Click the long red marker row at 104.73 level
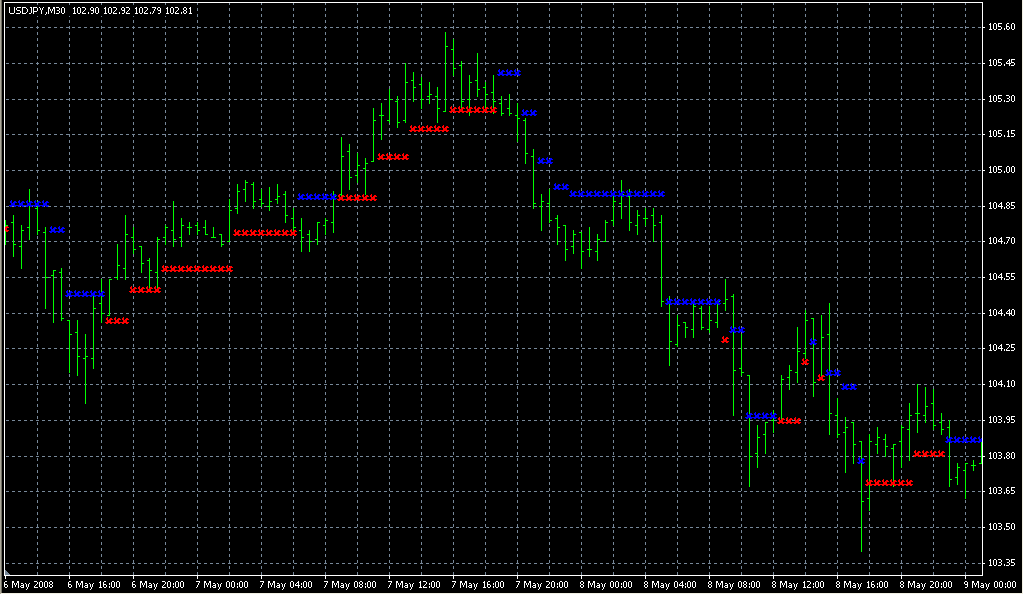1024x594 pixels. coord(265,233)
